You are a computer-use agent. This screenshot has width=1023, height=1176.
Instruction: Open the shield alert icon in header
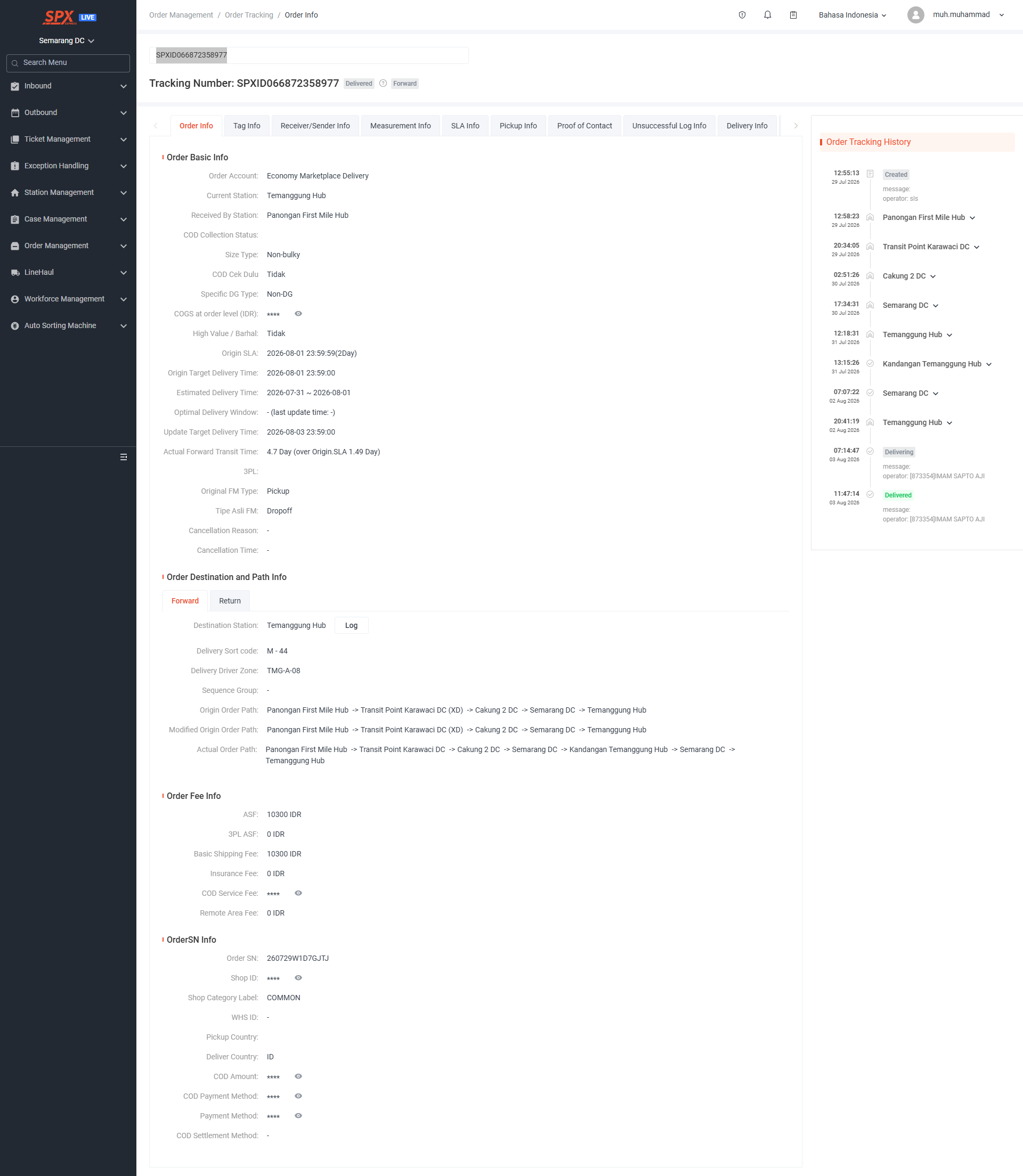(742, 15)
